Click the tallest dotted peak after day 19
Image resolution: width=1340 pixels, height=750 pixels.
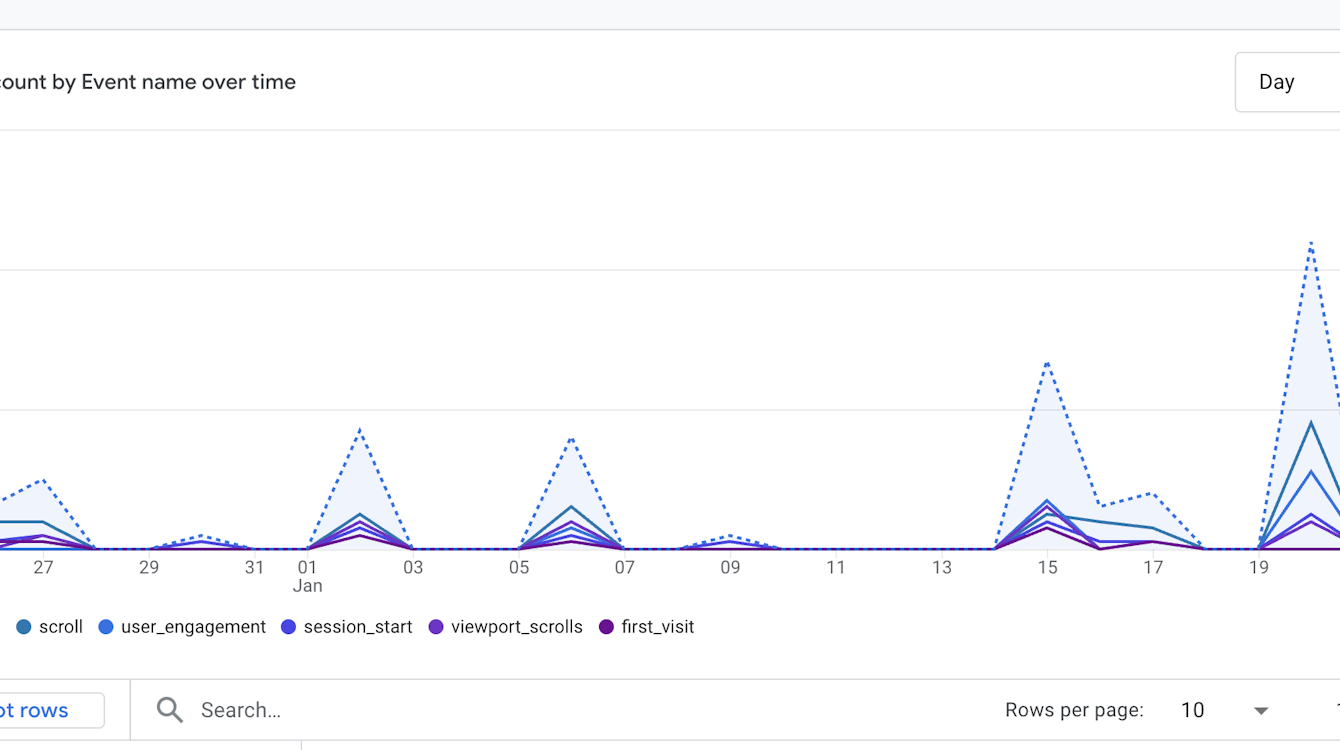[1310, 242]
